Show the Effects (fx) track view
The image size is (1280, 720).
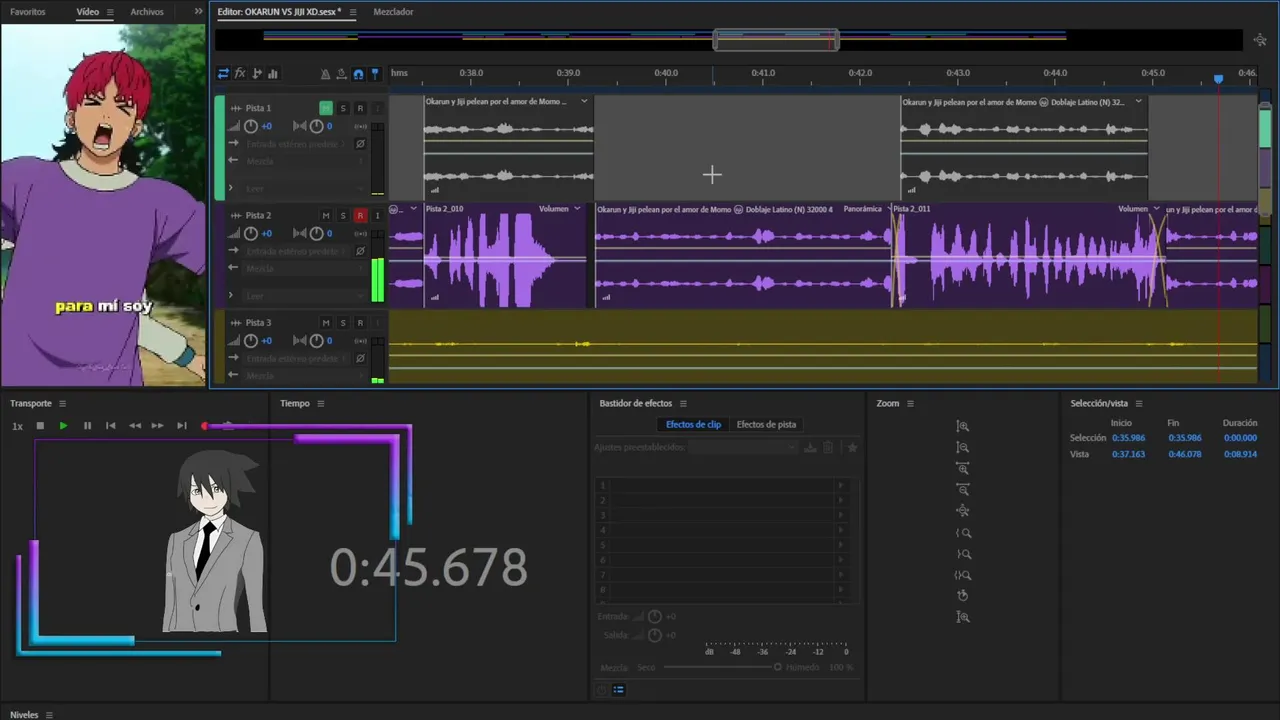pyautogui.click(x=240, y=73)
